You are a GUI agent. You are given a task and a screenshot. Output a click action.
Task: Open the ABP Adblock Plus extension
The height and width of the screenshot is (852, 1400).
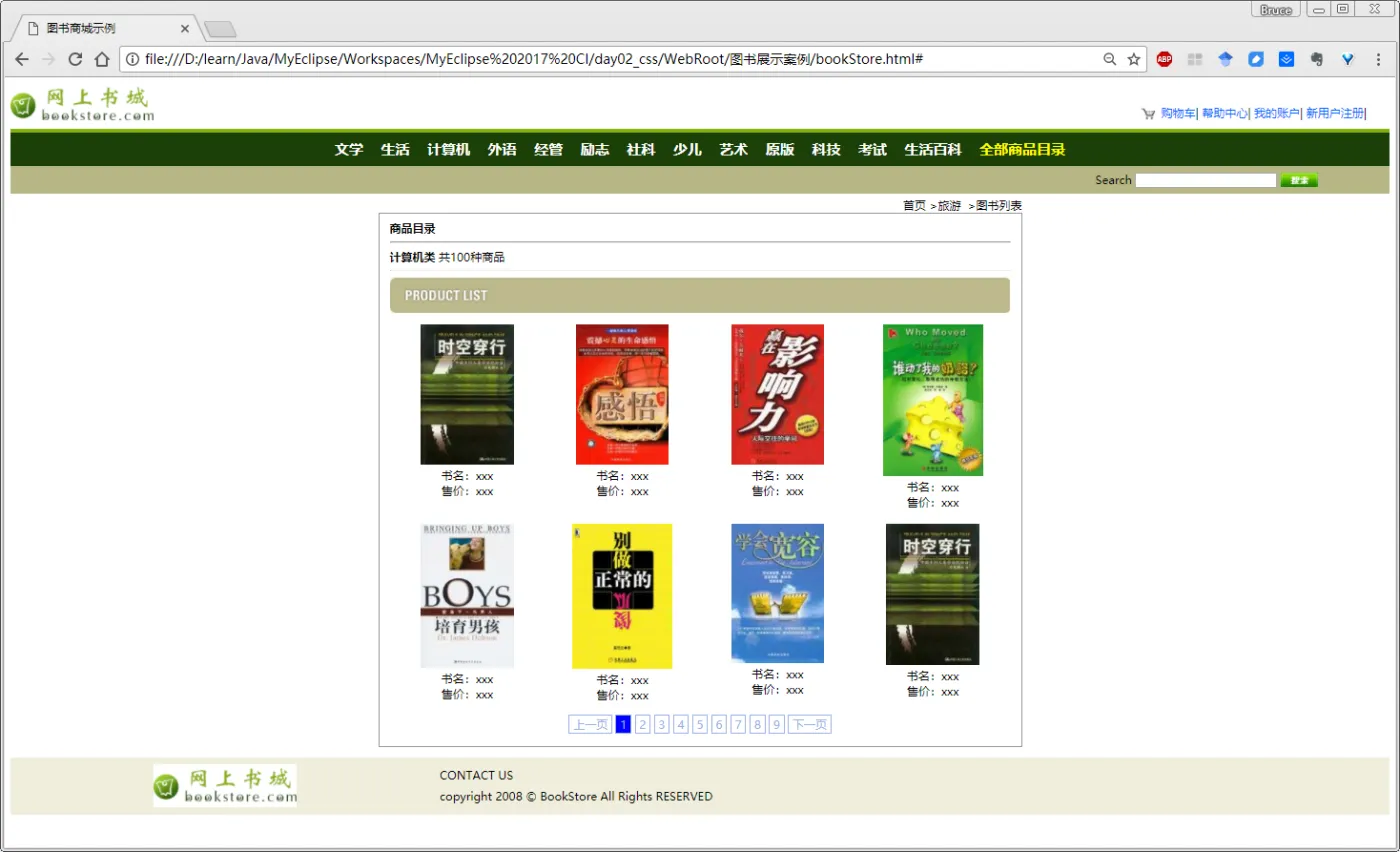point(1164,59)
